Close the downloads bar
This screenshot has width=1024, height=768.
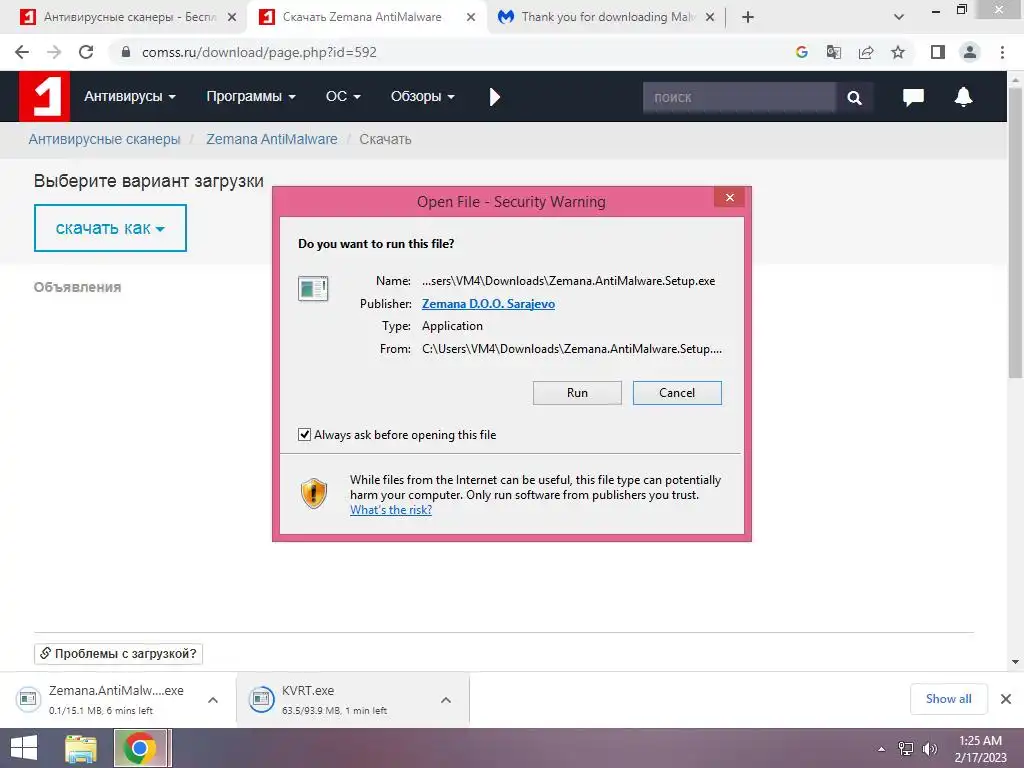1006,699
